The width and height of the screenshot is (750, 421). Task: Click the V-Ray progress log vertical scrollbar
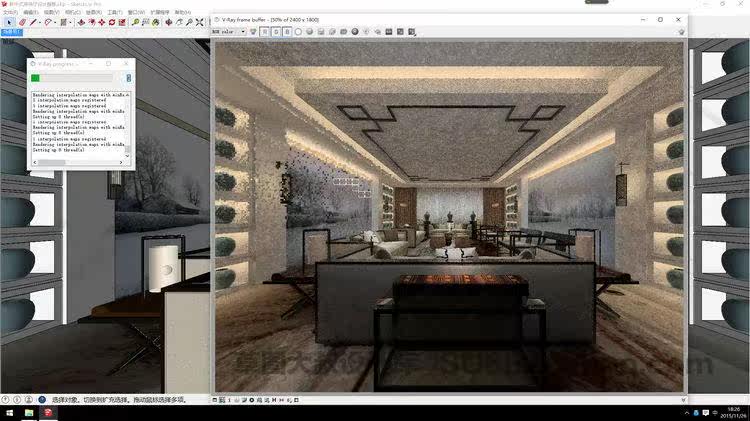(127, 125)
